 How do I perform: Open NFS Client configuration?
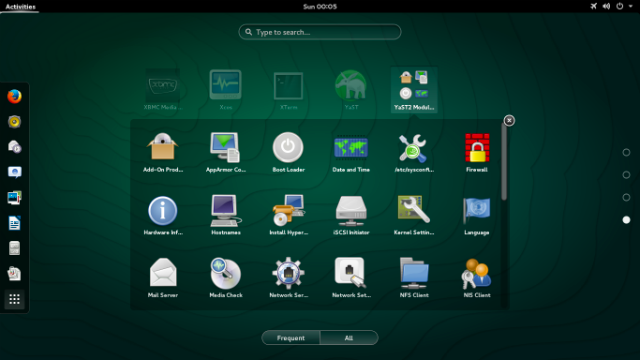(414, 278)
